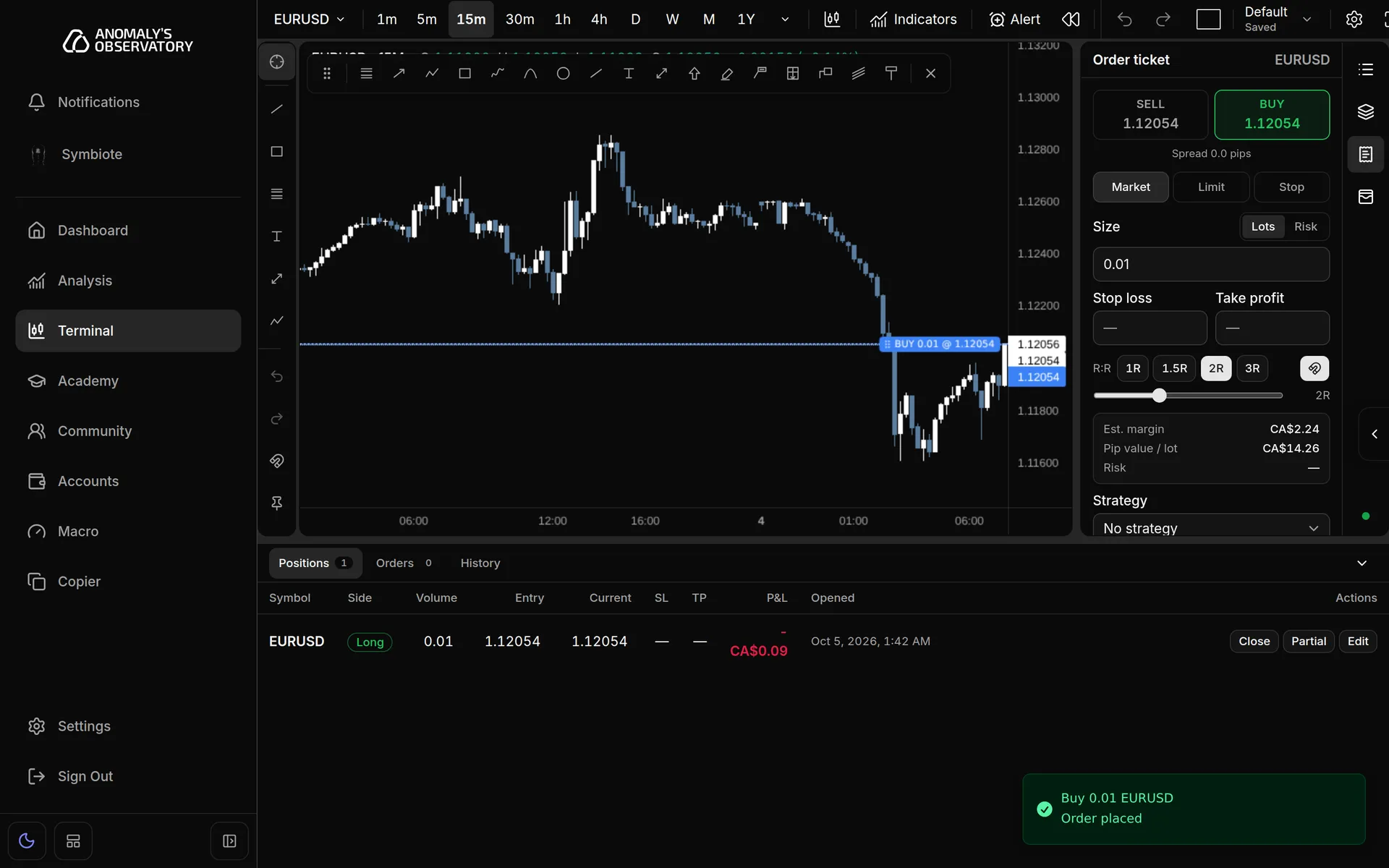Collapse the positions bottom panel

point(1362,563)
